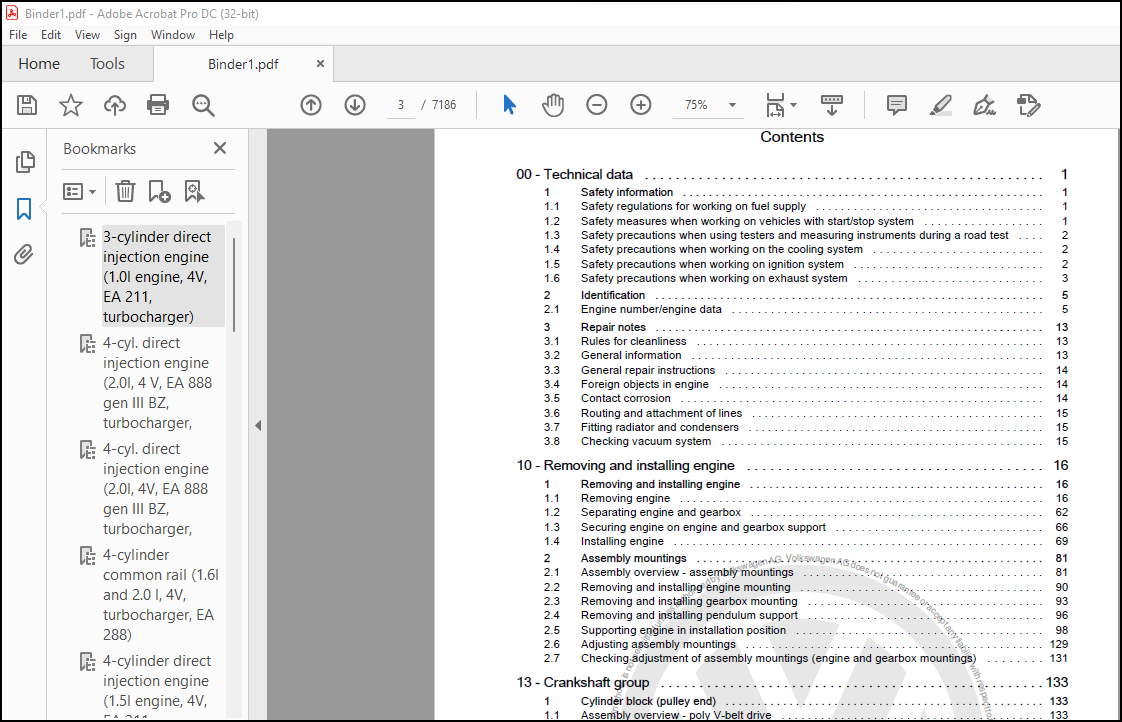Open the View menu
The width and height of the screenshot is (1122, 722).
click(87, 35)
